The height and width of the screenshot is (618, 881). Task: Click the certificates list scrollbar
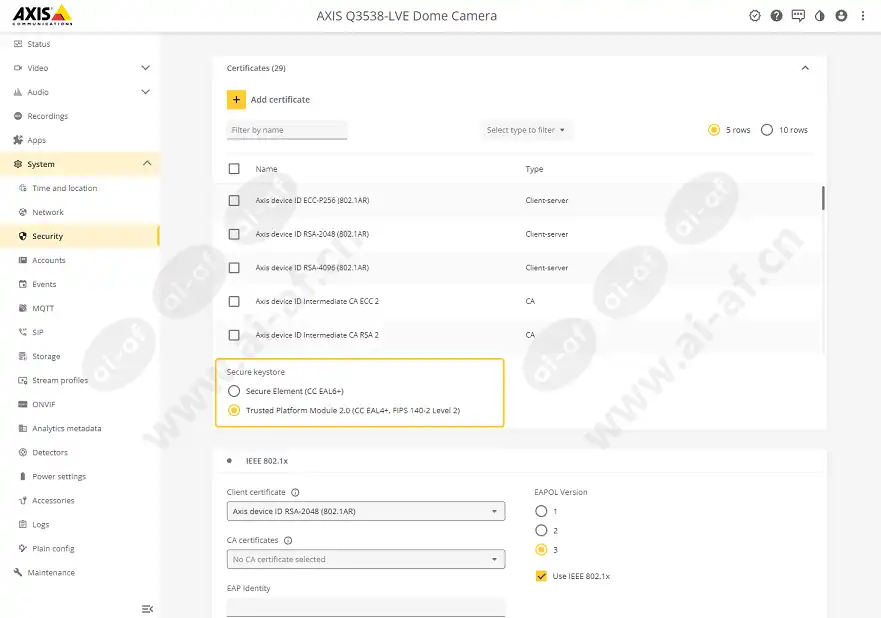tap(823, 198)
